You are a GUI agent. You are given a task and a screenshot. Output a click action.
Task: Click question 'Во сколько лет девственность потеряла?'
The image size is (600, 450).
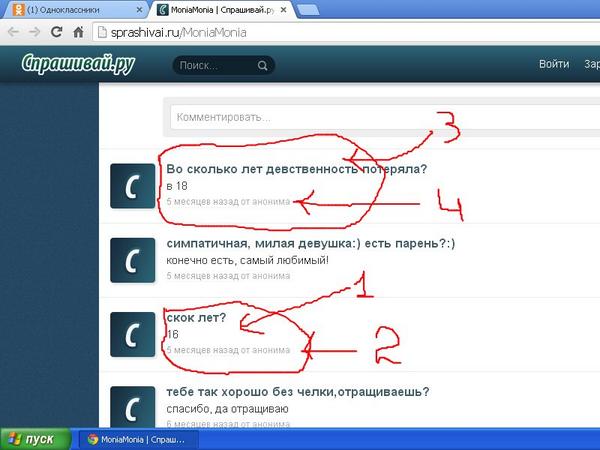pyautogui.click(x=297, y=169)
